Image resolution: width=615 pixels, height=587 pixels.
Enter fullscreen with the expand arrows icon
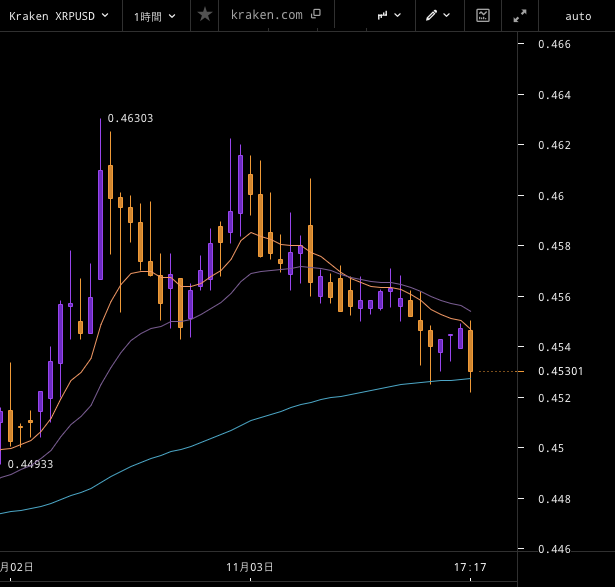coord(520,16)
